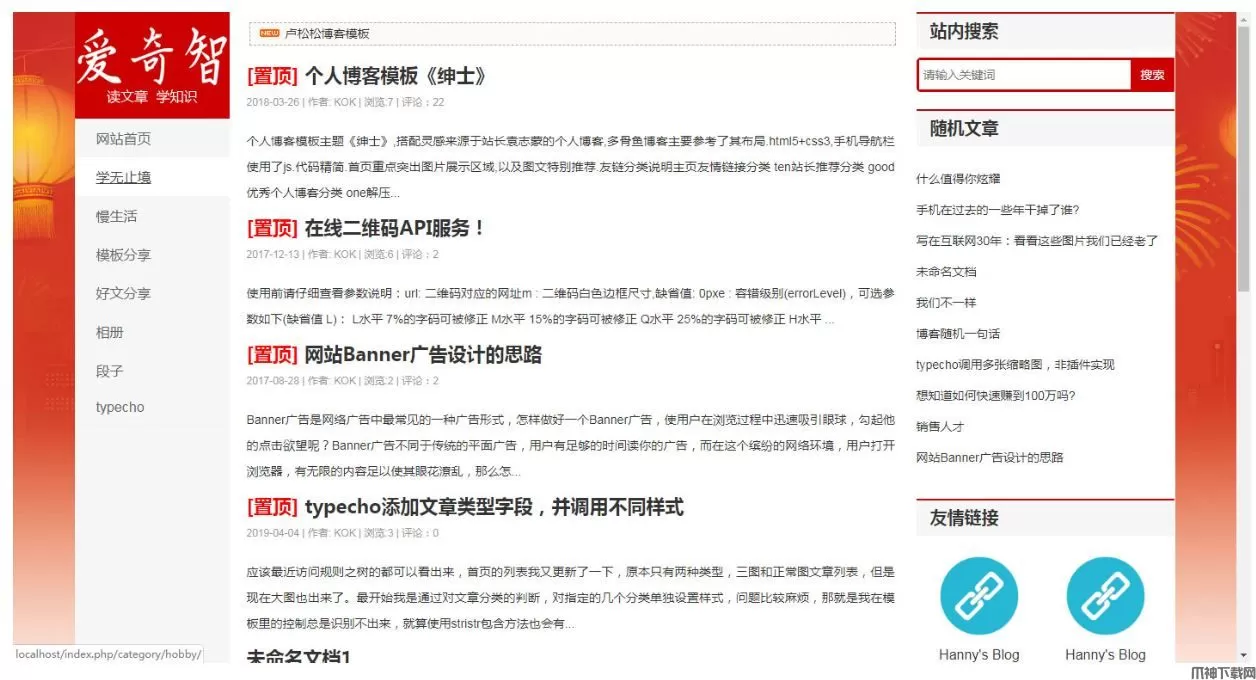This screenshot has width=1256, height=680.
Task: Open the 好文分享 category
Action: click(124, 293)
